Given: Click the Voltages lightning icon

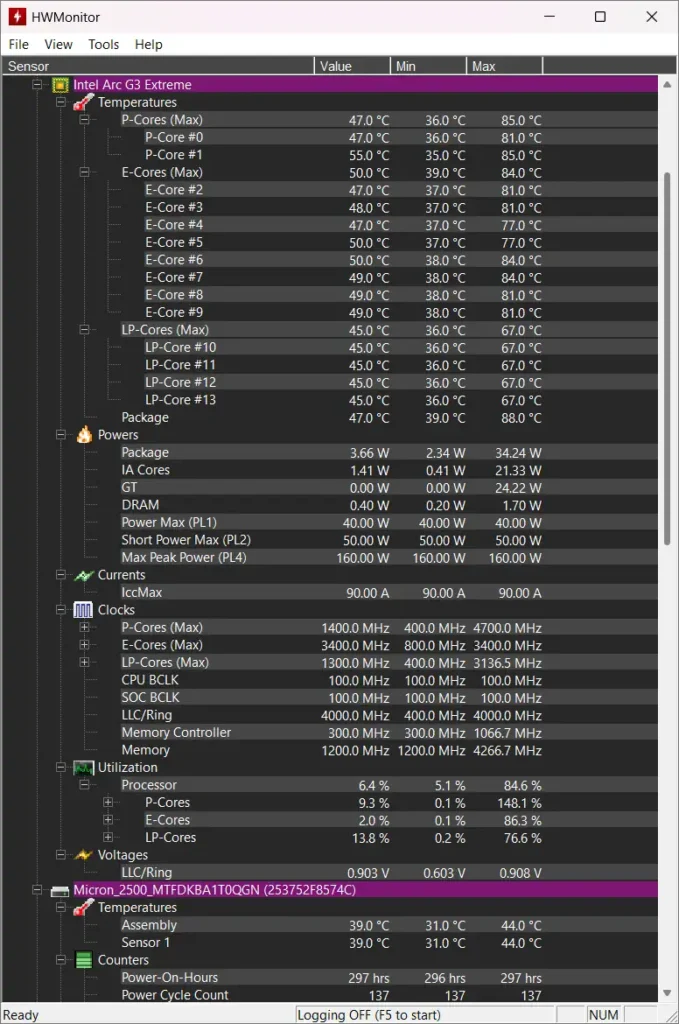Looking at the screenshot, I should [84, 855].
